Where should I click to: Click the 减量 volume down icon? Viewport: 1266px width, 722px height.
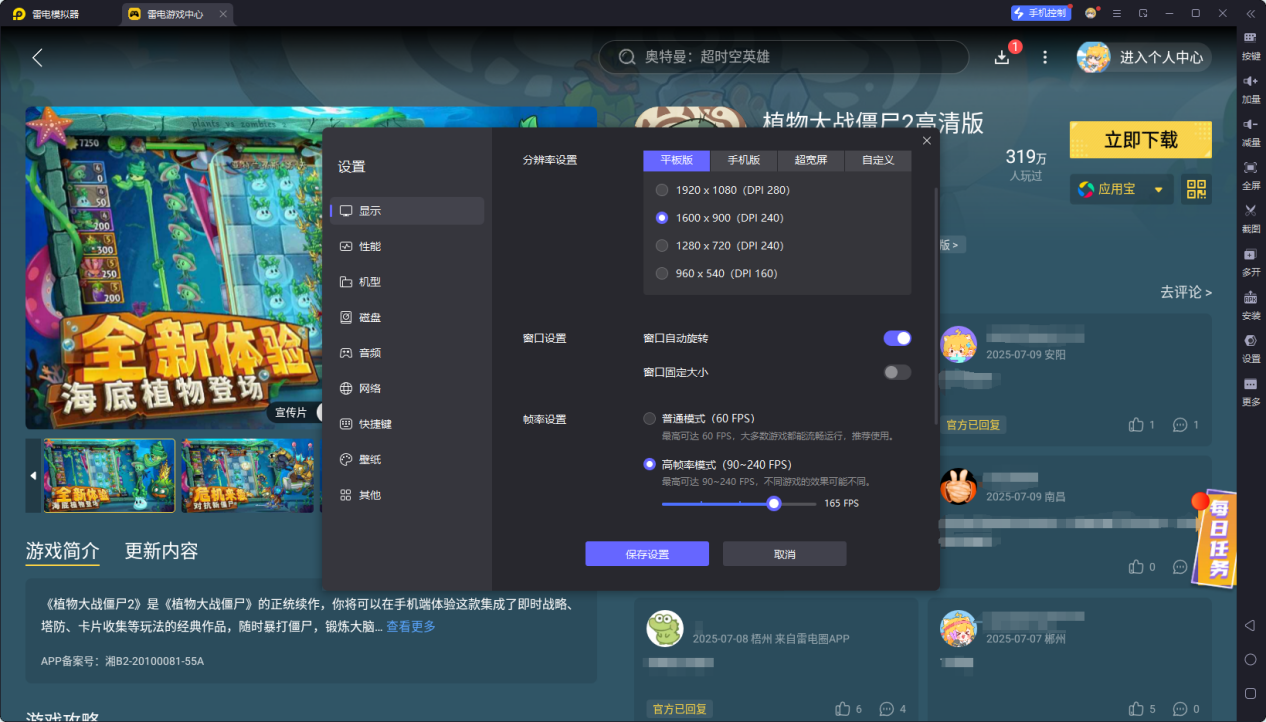pos(1250,124)
